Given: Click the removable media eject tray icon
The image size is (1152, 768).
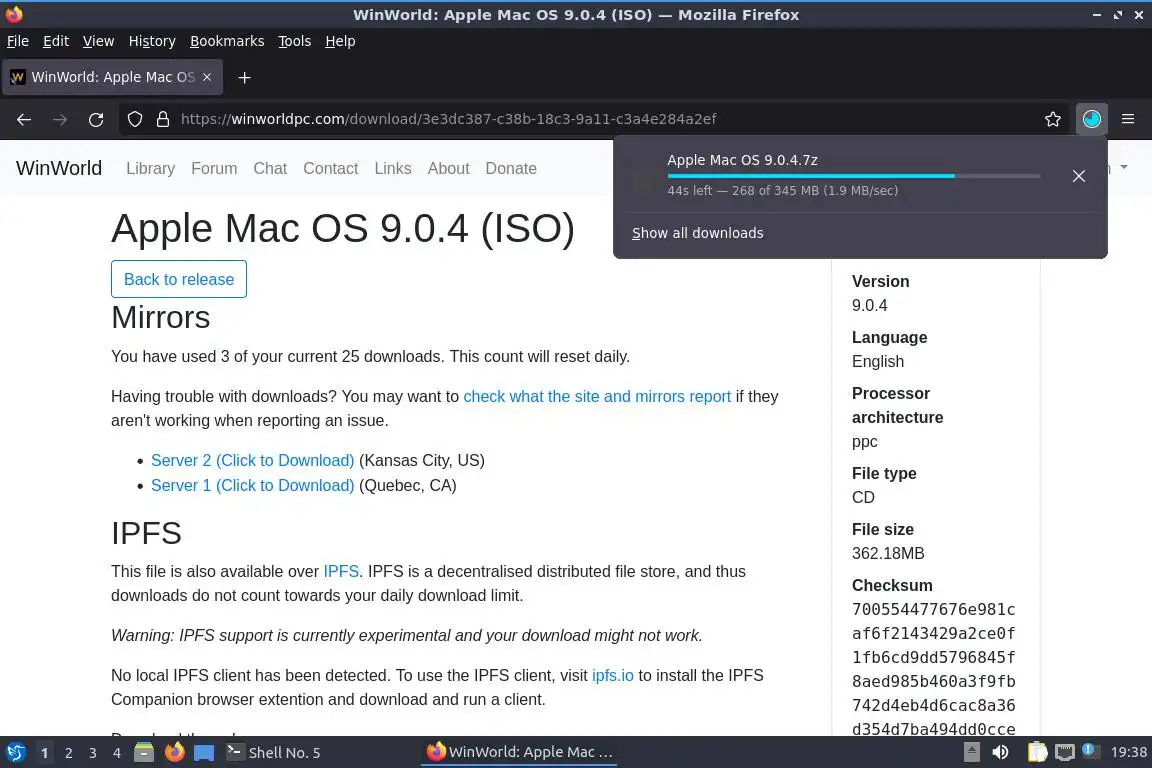Looking at the screenshot, I should (x=971, y=752).
